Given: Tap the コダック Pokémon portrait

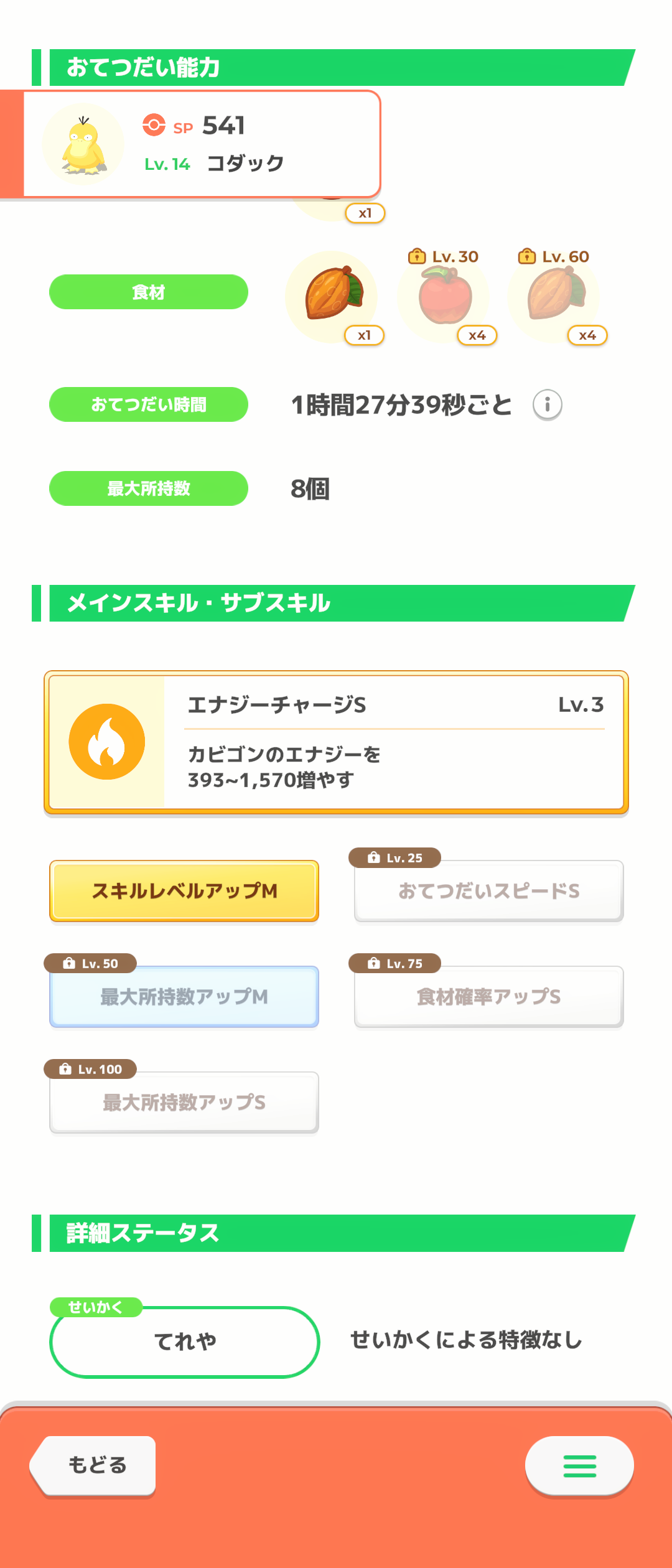Looking at the screenshot, I should pyautogui.click(x=83, y=144).
